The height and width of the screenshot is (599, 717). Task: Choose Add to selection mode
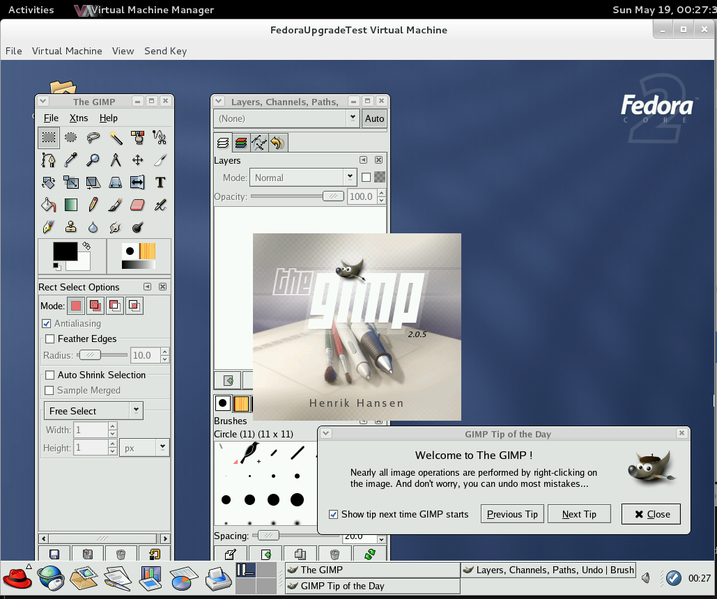[95, 305]
